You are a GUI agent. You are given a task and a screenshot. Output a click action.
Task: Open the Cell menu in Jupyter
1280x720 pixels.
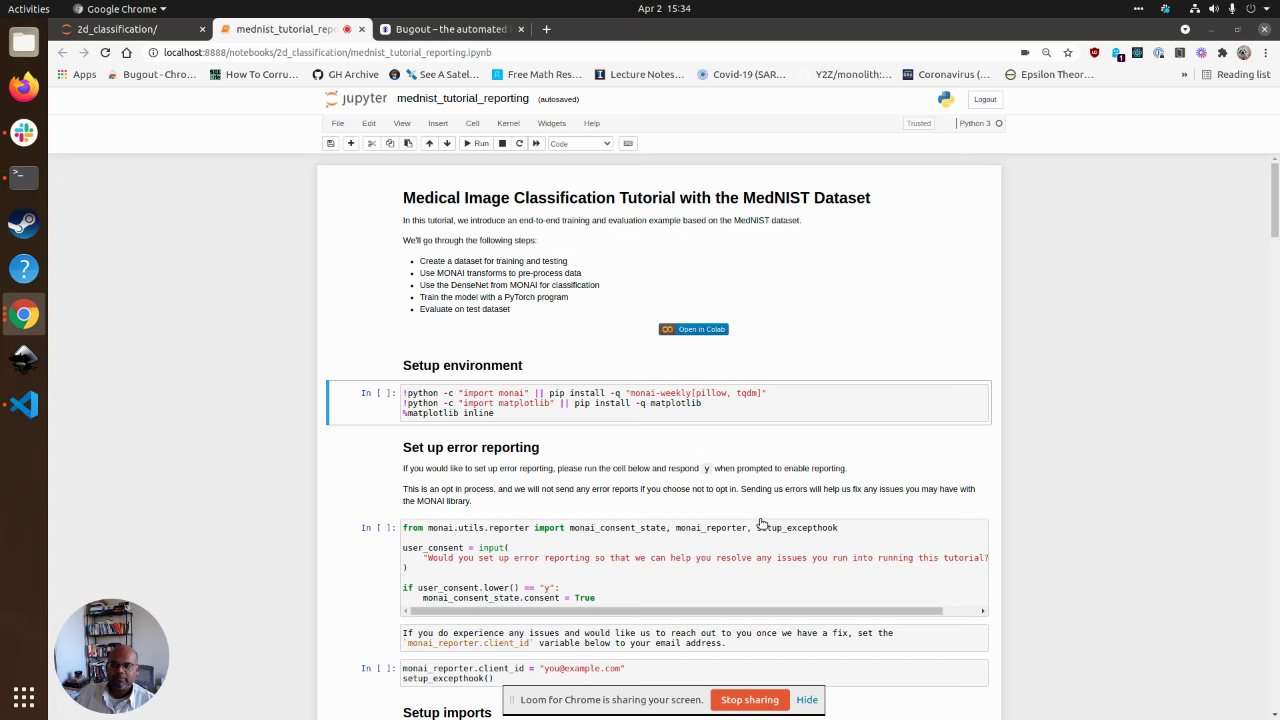pyautogui.click(x=472, y=123)
